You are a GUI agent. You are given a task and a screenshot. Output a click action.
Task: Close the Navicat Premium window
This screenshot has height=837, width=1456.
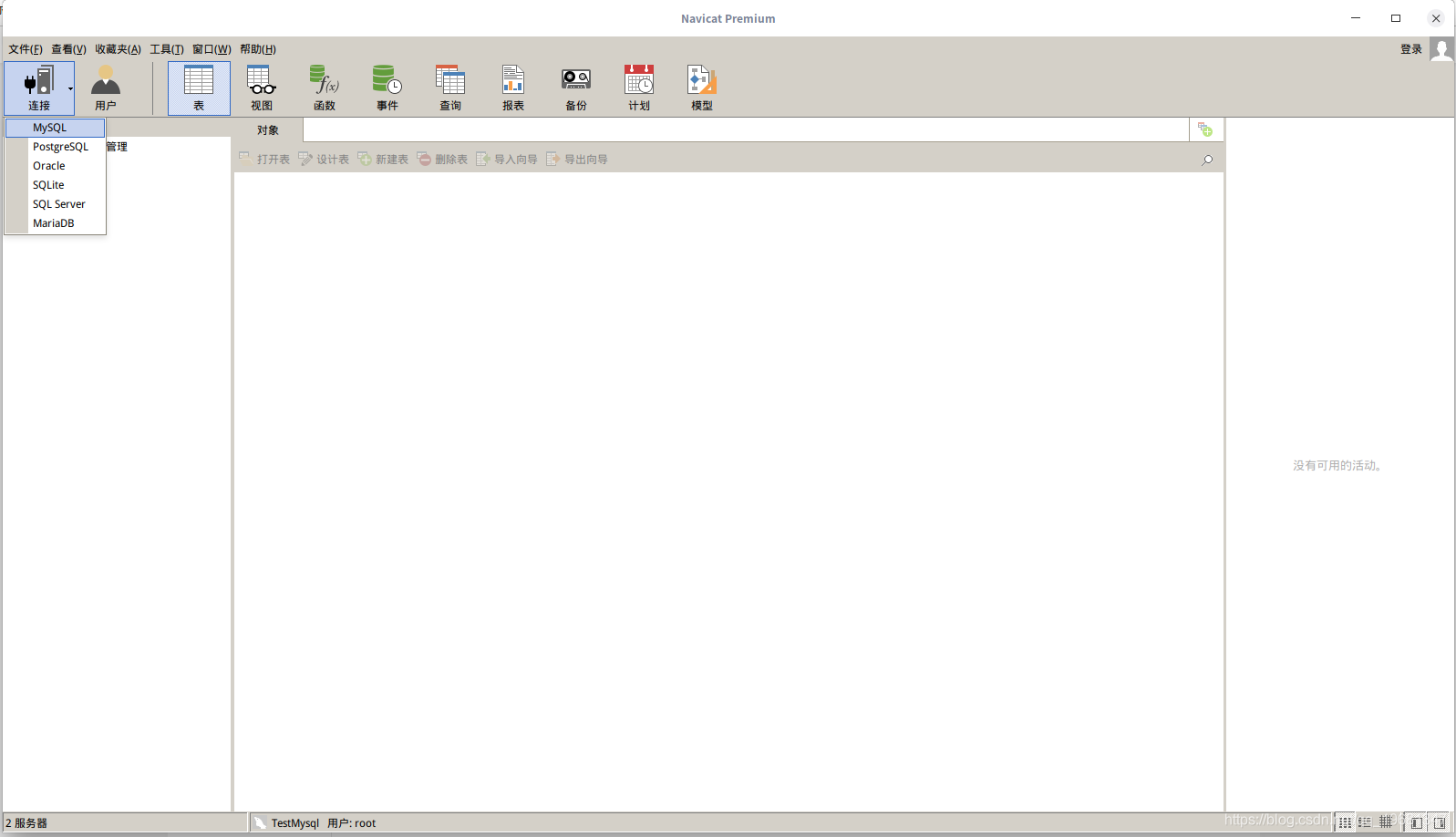coord(1436,18)
